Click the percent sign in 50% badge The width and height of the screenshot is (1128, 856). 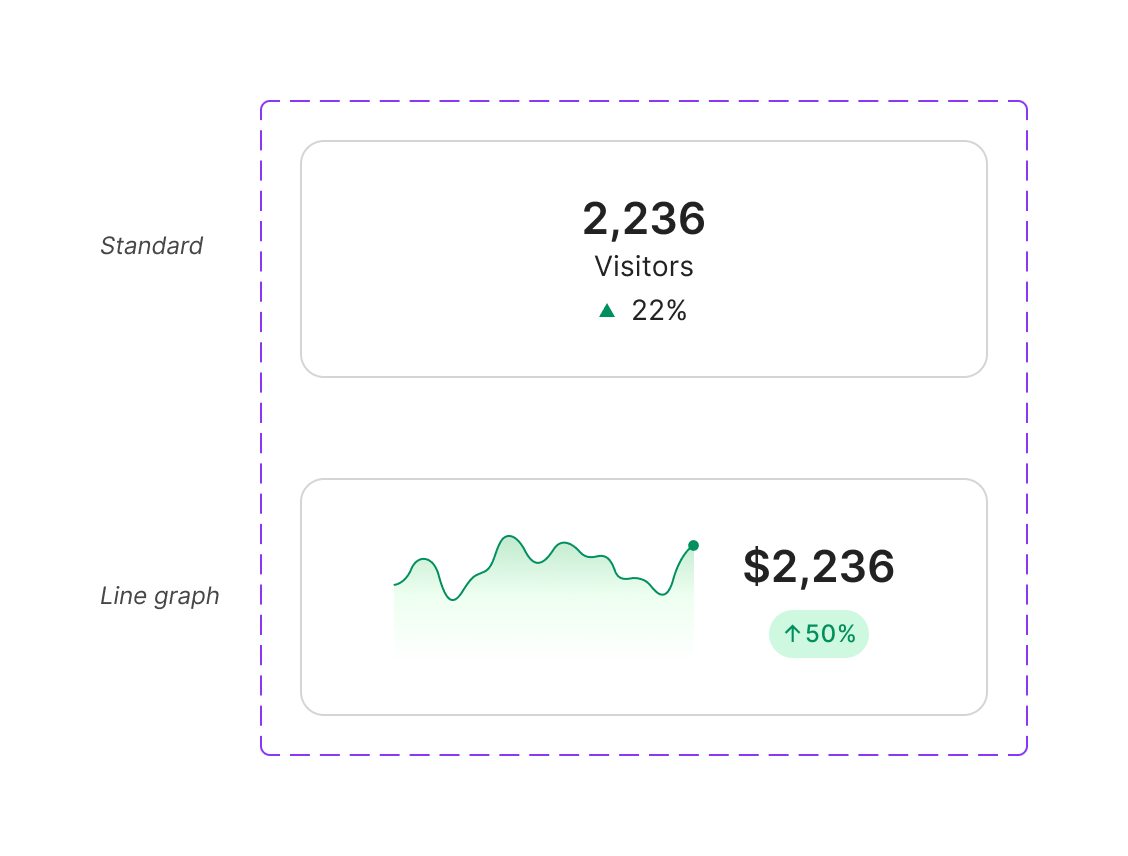pos(847,634)
